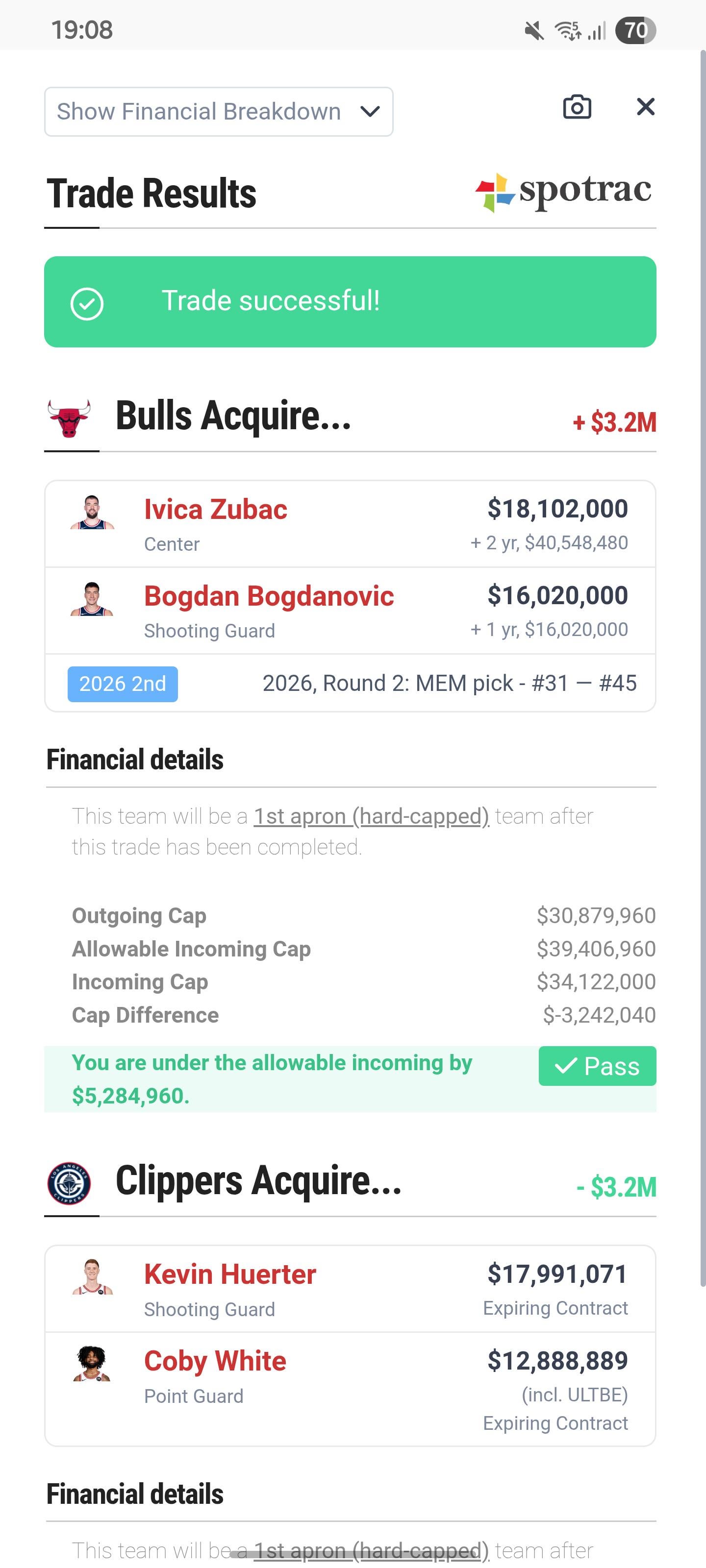Viewport: 706px width, 1568px height.
Task: Tap the Spotrac logo
Action: [563, 192]
